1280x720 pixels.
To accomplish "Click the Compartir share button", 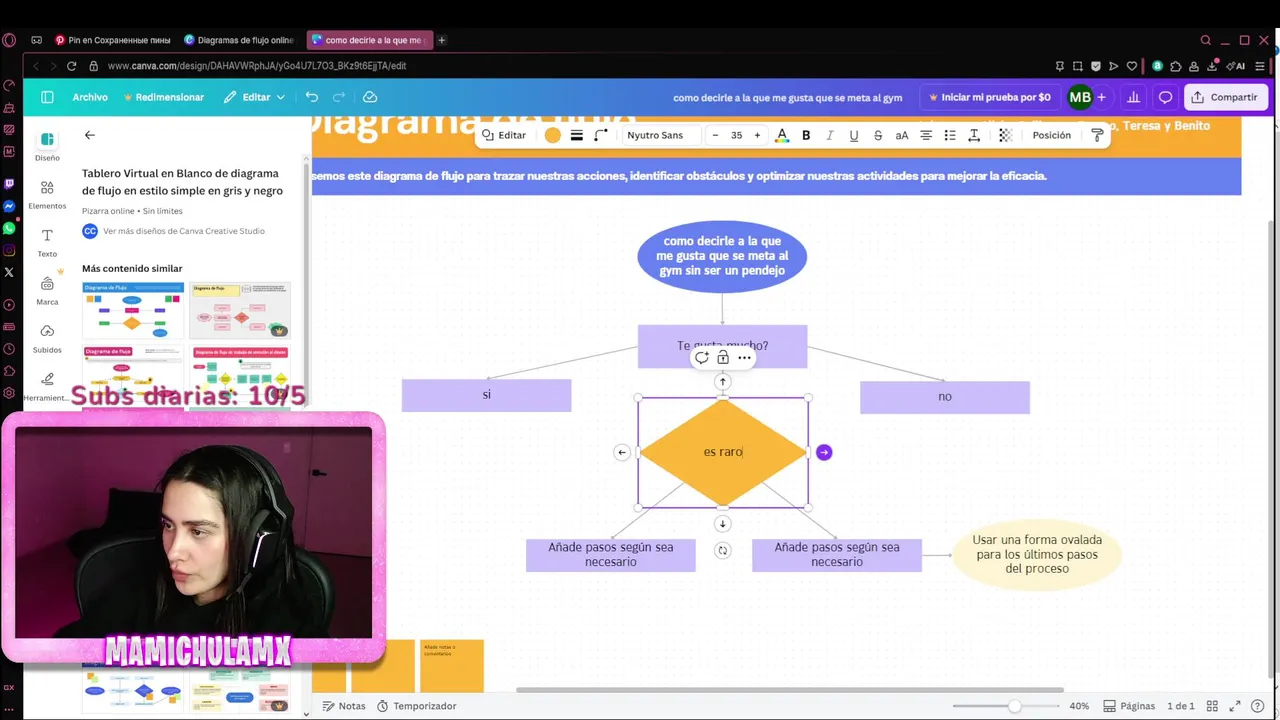I will 1226,97.
